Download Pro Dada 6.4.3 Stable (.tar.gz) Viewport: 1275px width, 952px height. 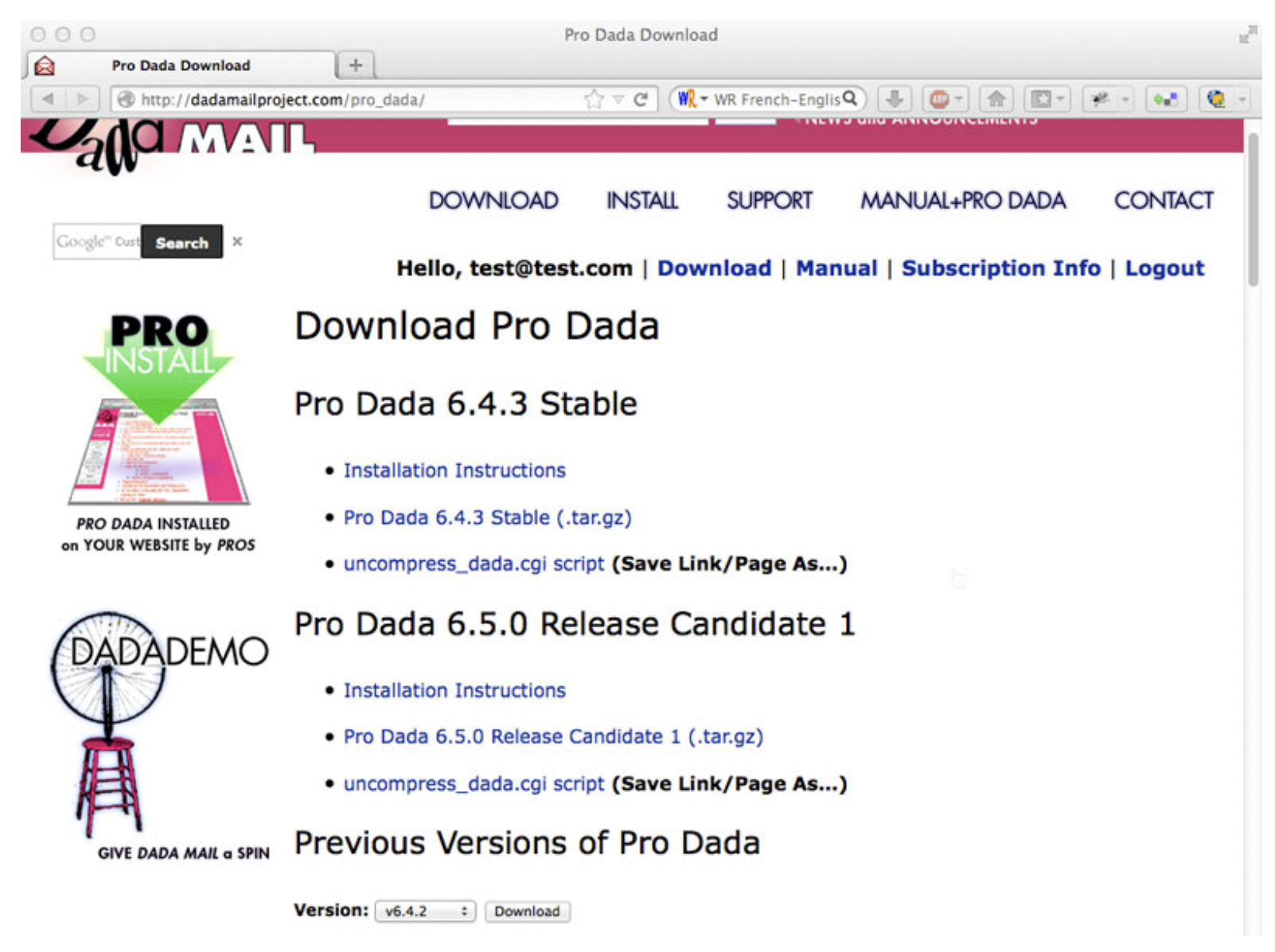click(x=487, y=517)
